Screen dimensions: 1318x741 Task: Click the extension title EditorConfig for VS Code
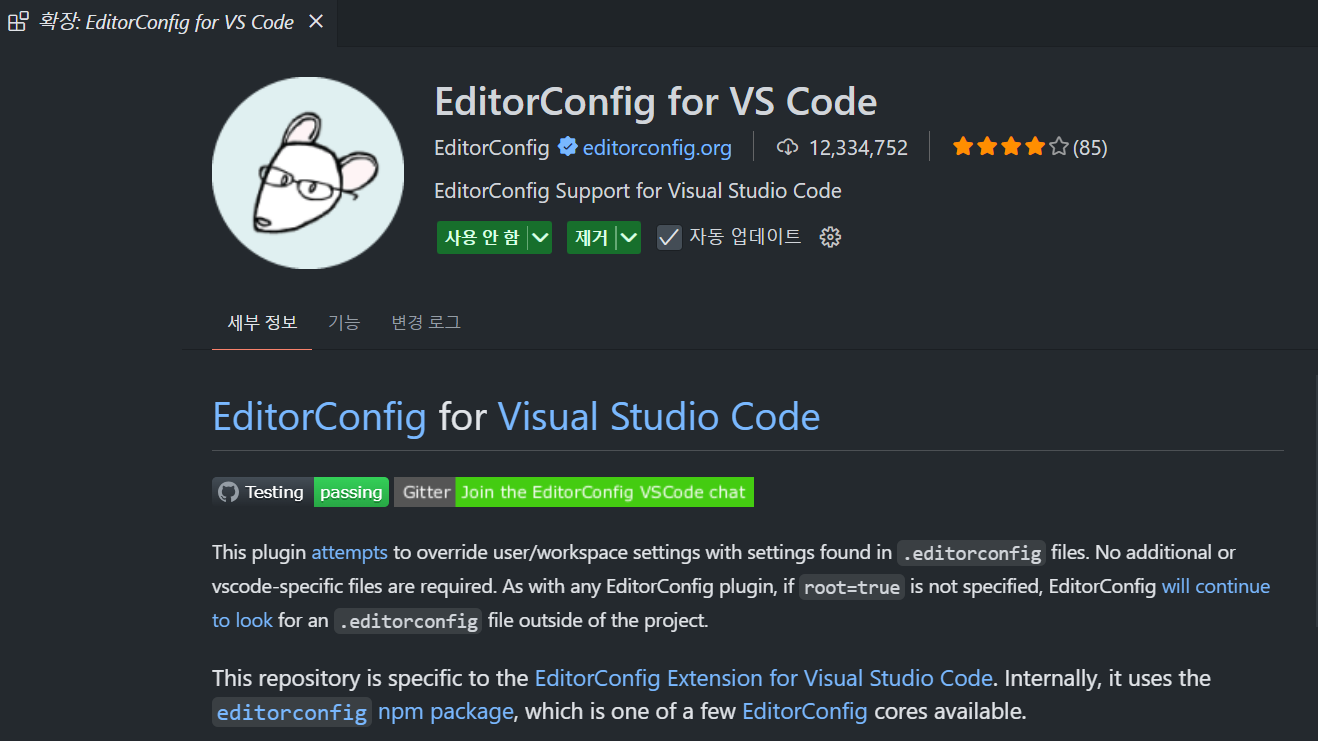[x=656, y=101]
